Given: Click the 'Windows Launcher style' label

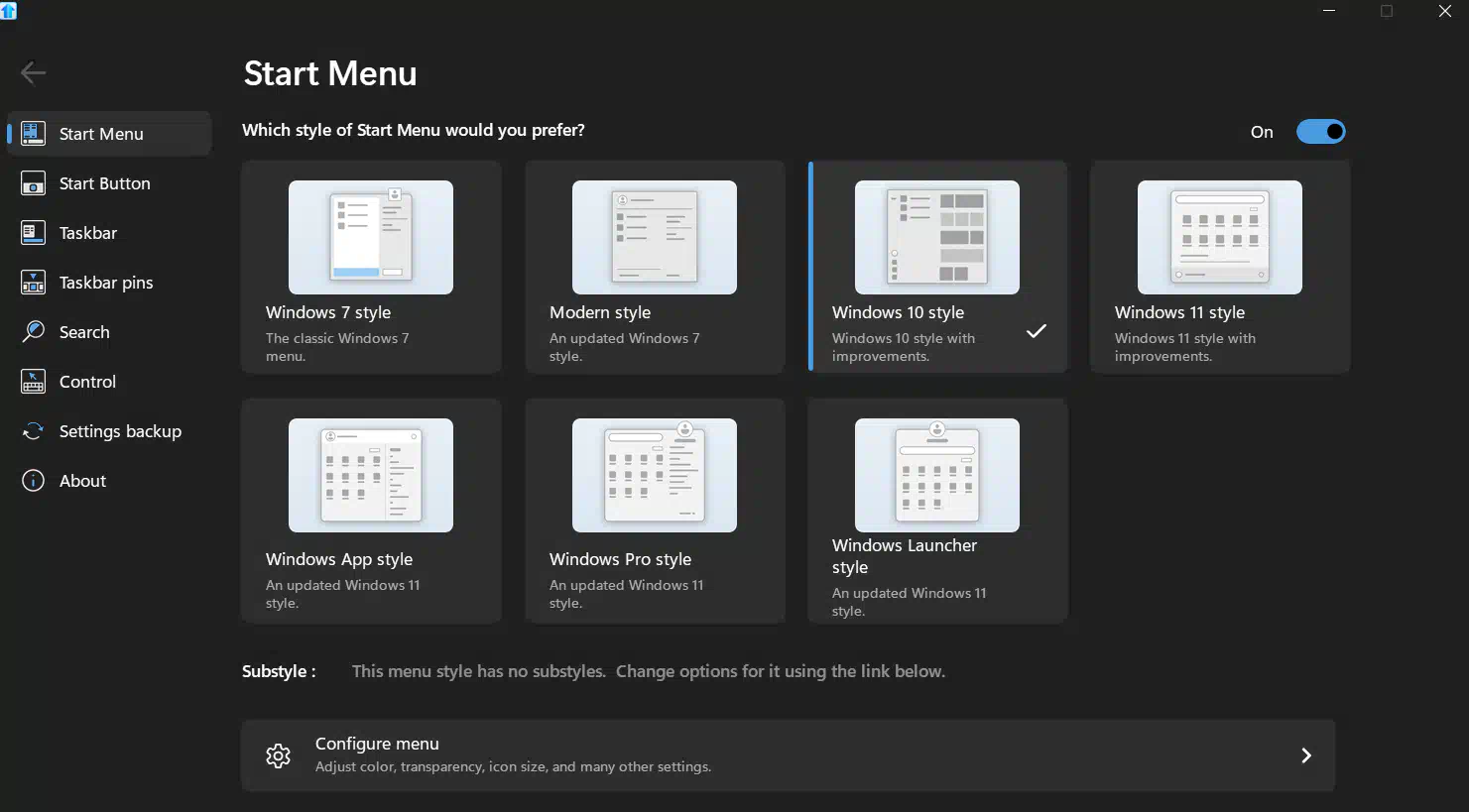Looking at the screenshot, I should (x=905, y=556).
